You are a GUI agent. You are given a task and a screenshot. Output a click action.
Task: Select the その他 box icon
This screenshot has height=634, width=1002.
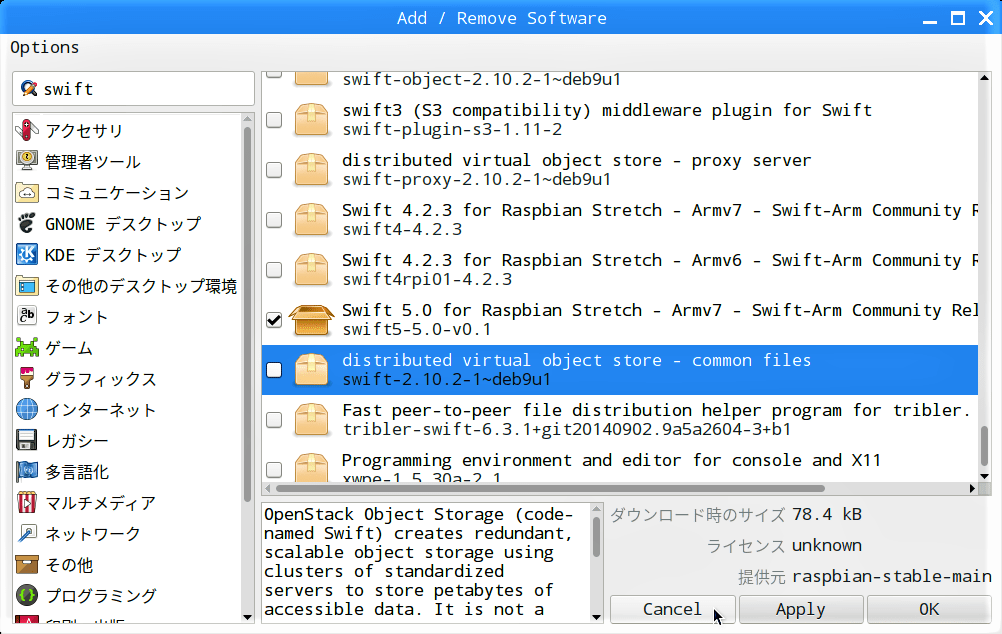click(x=27, y=564)
